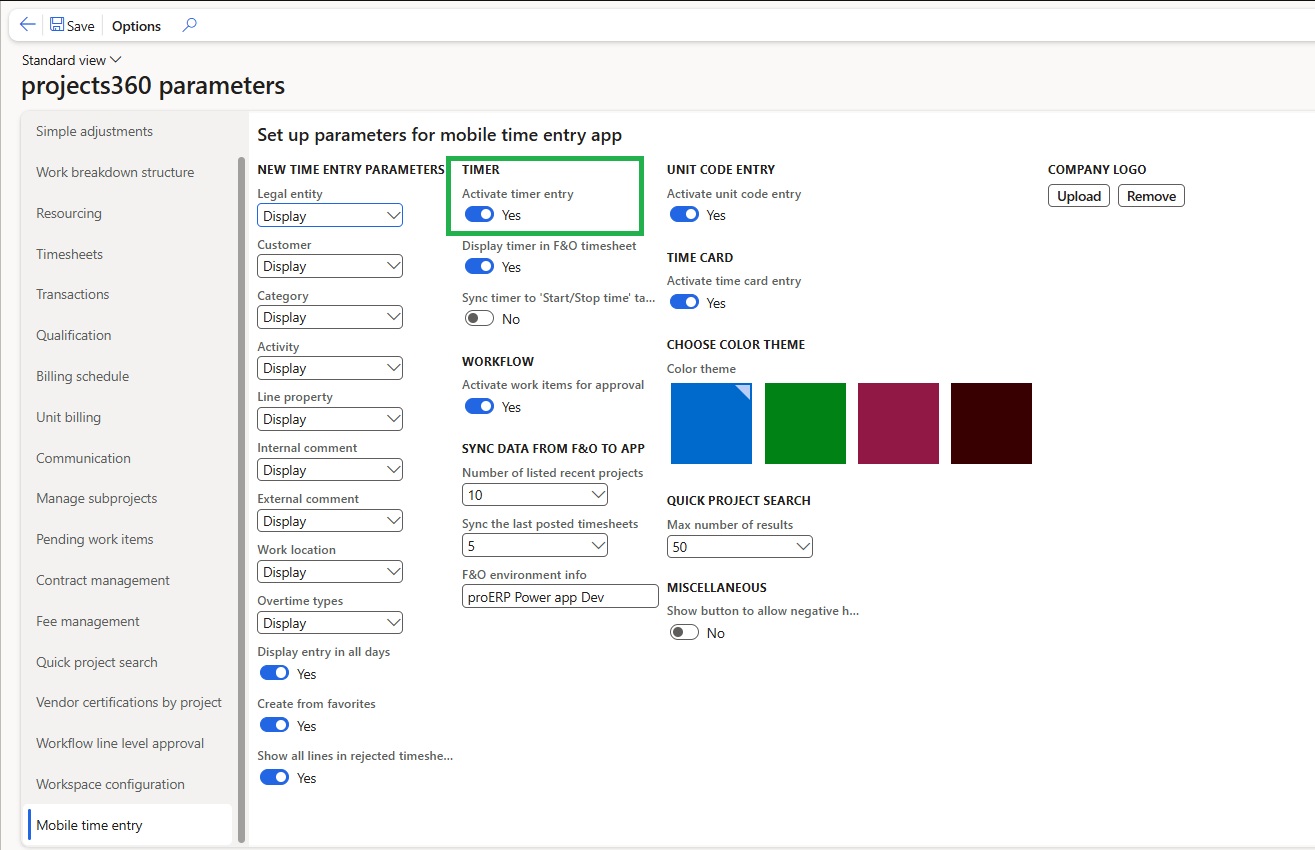
Task: Click the Save disk icon
Action: (57, 25)
